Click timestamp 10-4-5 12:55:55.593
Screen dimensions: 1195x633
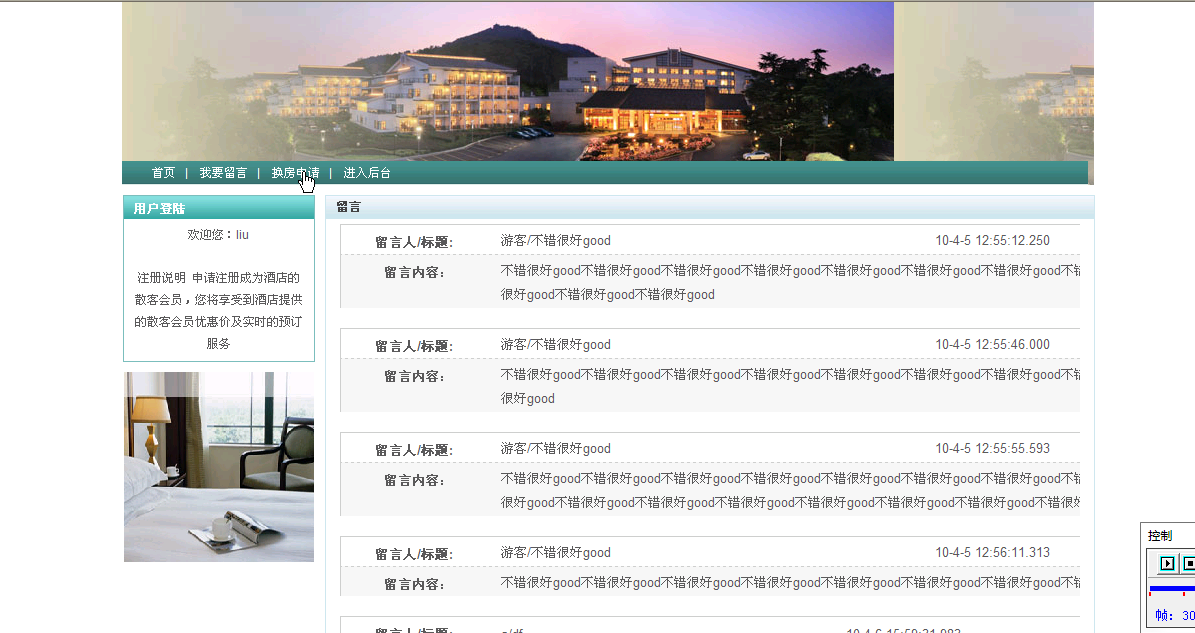coord(992,449)
